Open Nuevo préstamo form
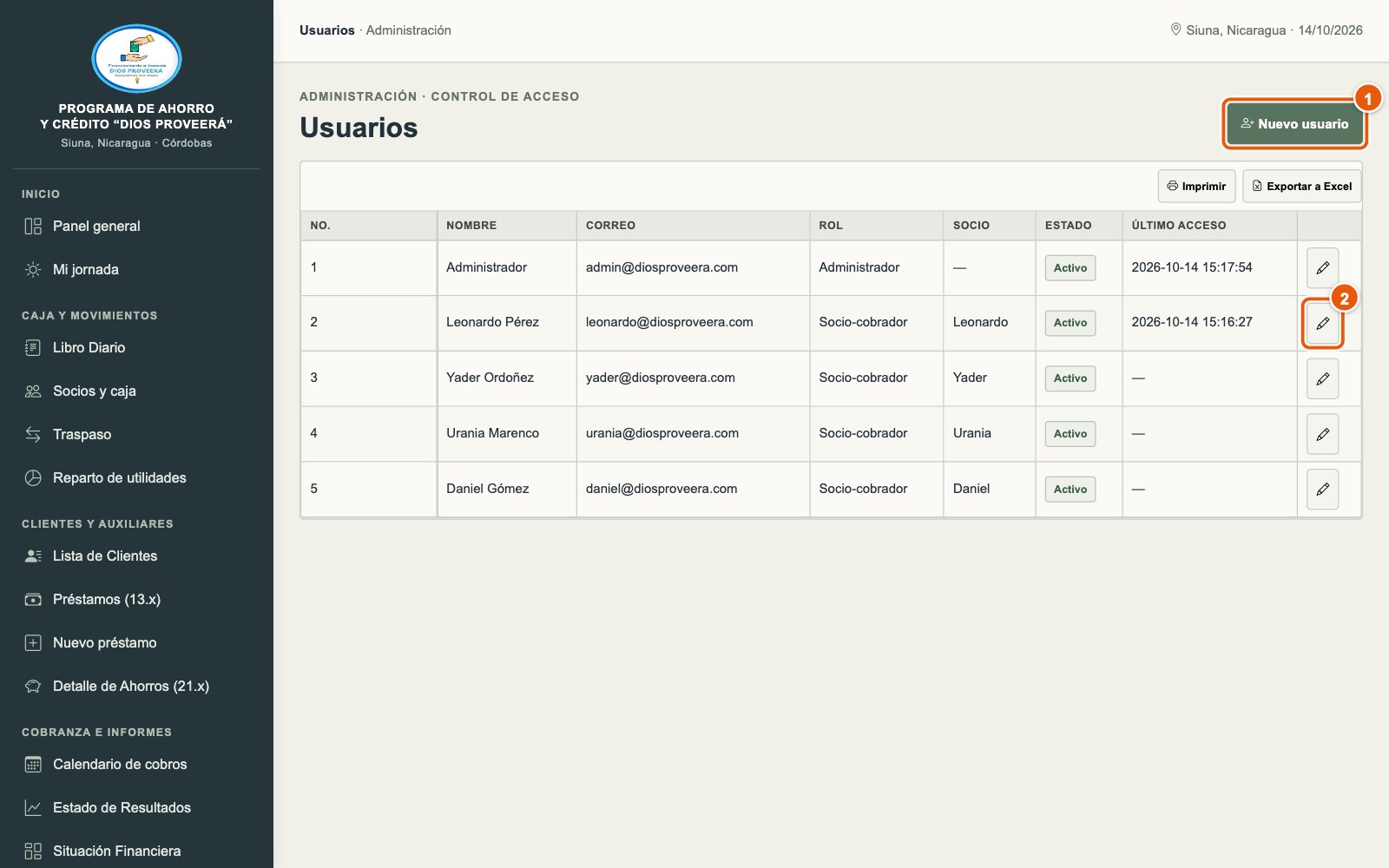Screen dimensions: 1389x868 click(136, 643)
